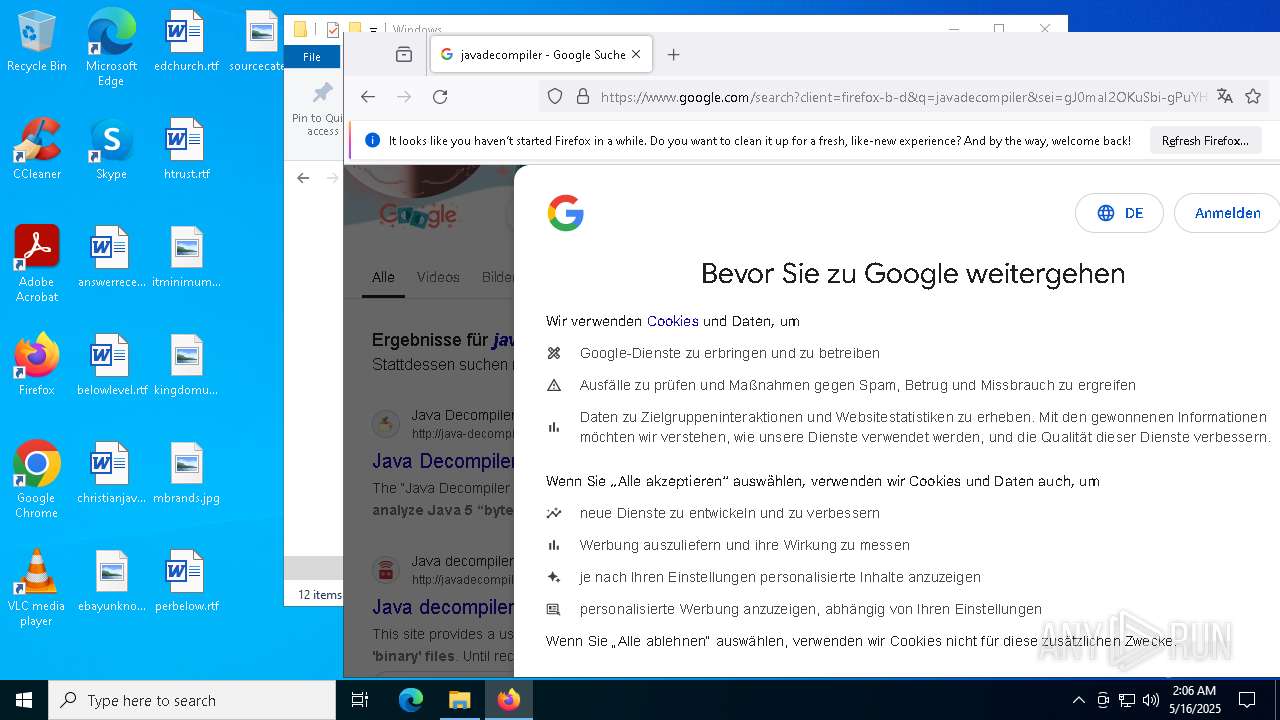Open the answerrece... document file
This screenshot has height=720, width=1280.
[x=111, y=258]
